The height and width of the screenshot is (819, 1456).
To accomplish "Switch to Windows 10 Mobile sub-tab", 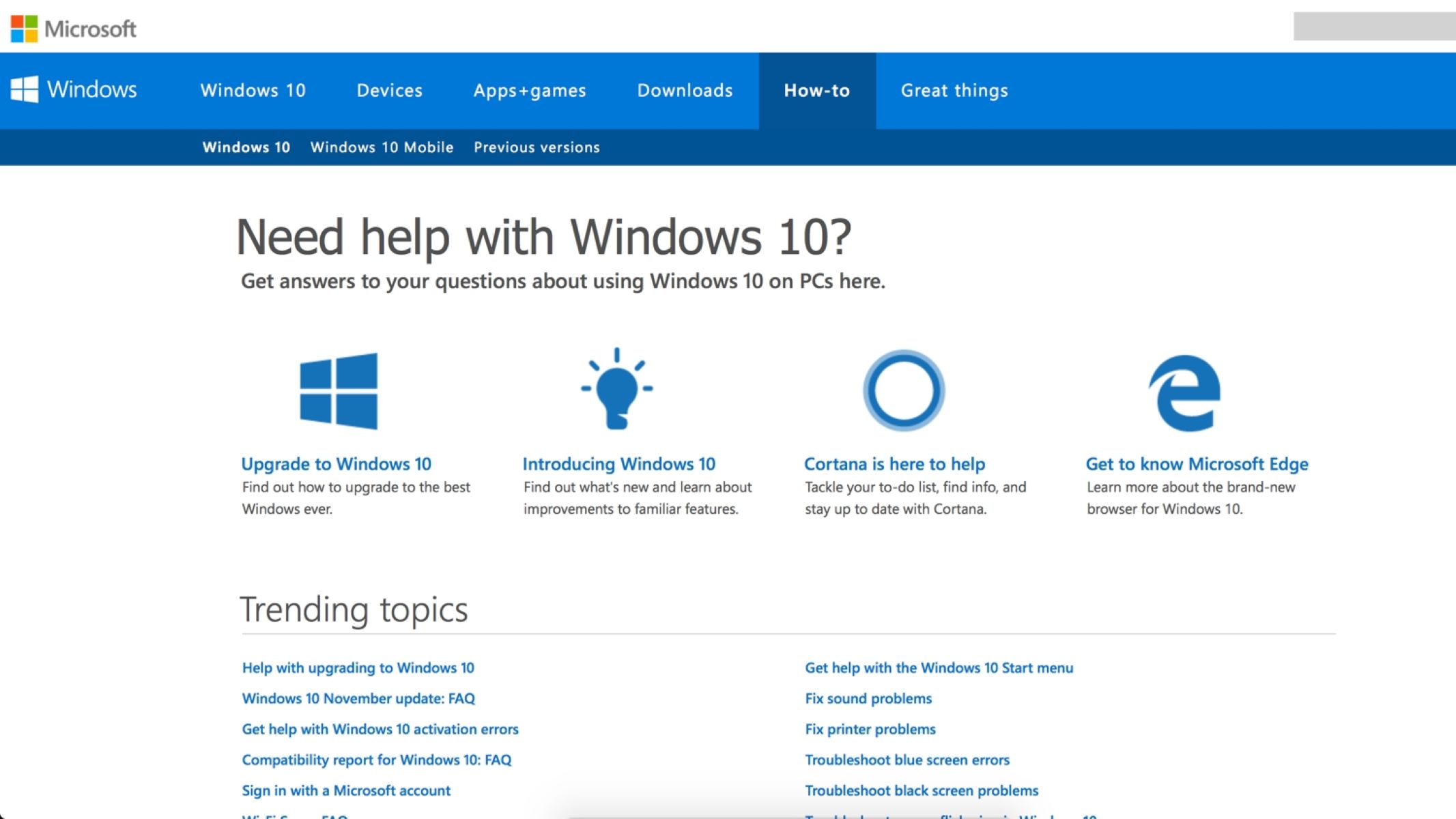I will coord(382,147).
